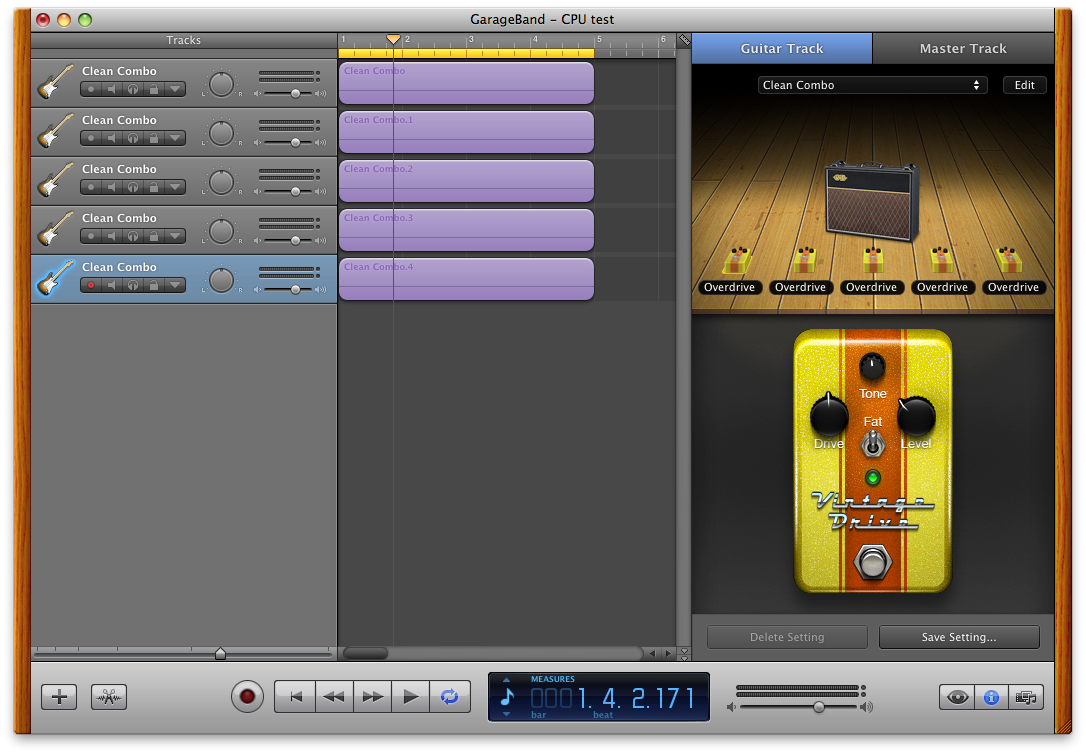Adjust the master volume slider
Image resolution: width=1086 pixels, height=754 pixels.
(819, 707)
